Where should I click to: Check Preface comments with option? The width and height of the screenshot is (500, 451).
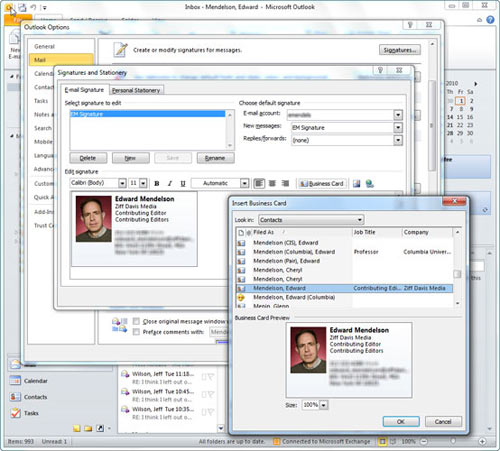click(136, 332)
